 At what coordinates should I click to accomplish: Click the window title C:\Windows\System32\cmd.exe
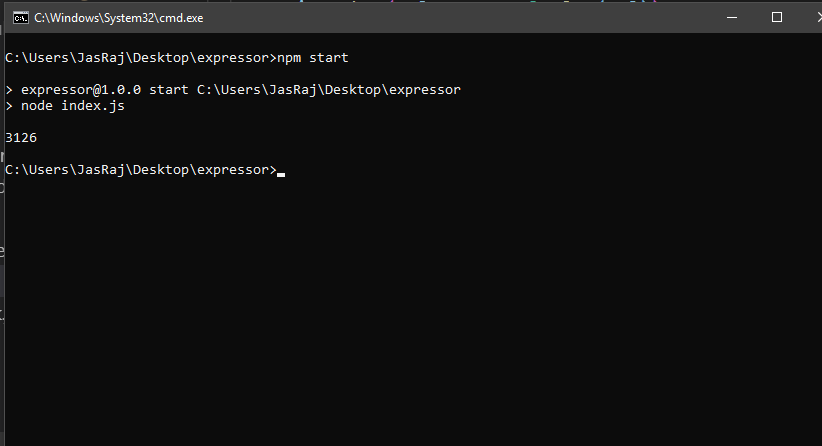(118, 18)
